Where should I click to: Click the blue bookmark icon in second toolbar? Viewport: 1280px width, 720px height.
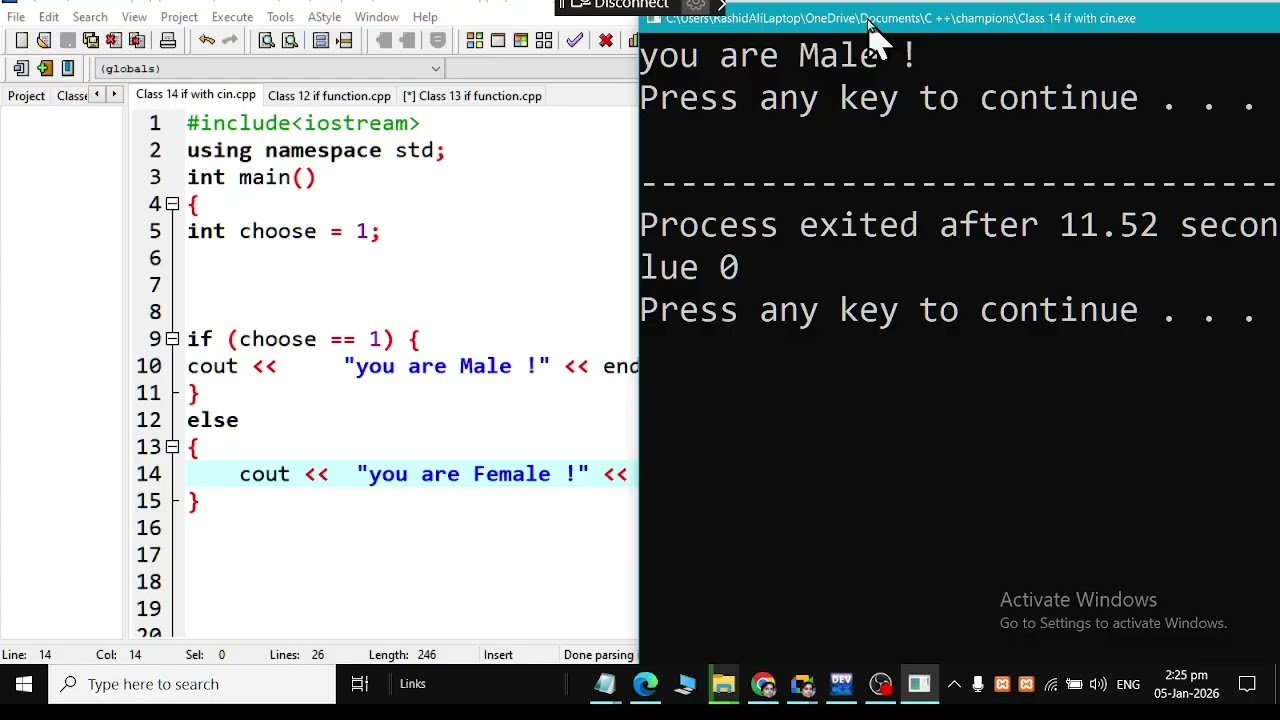[x=68, y=68]
